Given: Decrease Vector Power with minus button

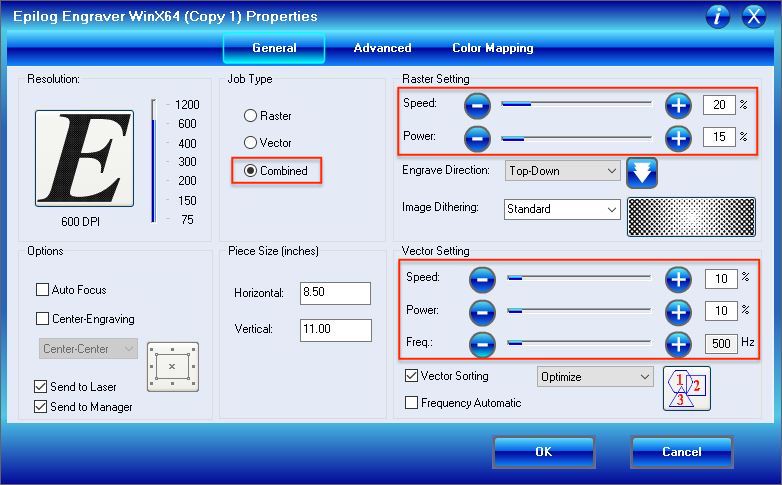Looking at the screenshot, I should [482, 312].
